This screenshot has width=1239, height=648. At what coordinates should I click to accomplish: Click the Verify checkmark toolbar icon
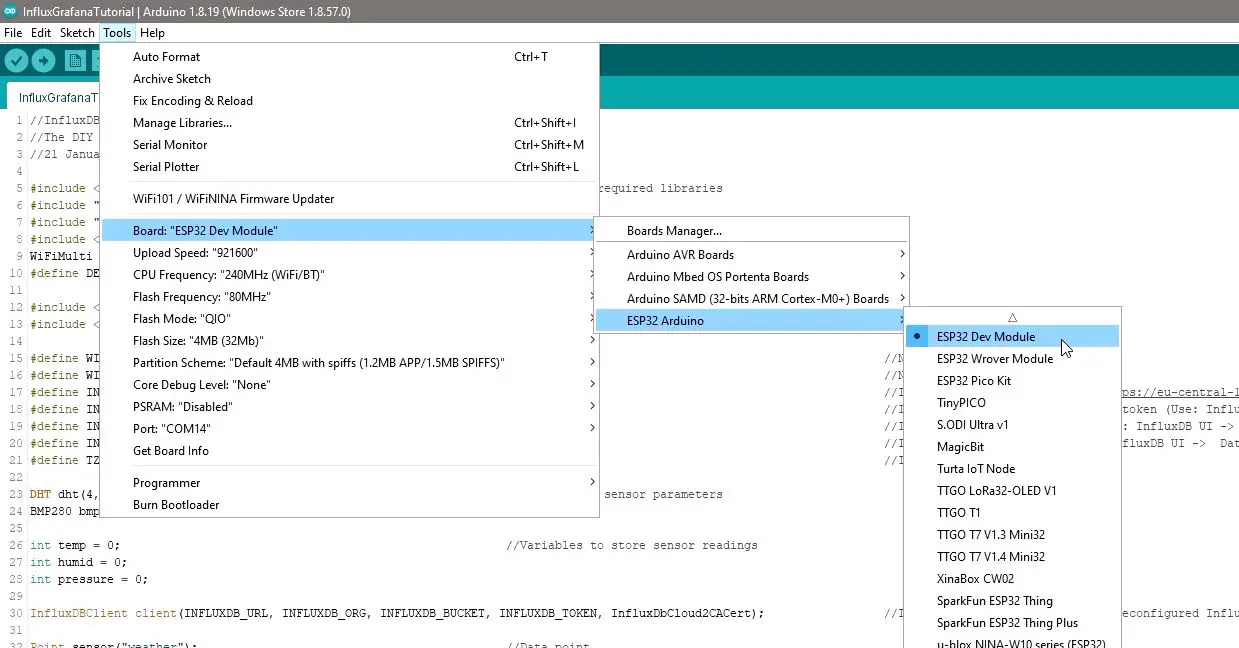pos(16,61)
